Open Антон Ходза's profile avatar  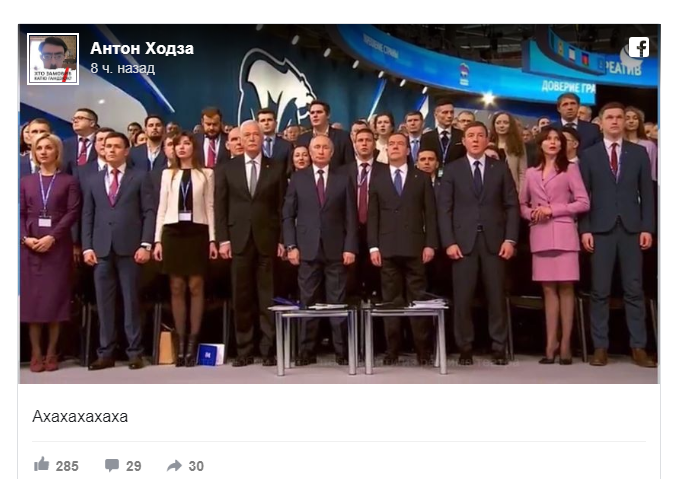[x=53, y=59]
